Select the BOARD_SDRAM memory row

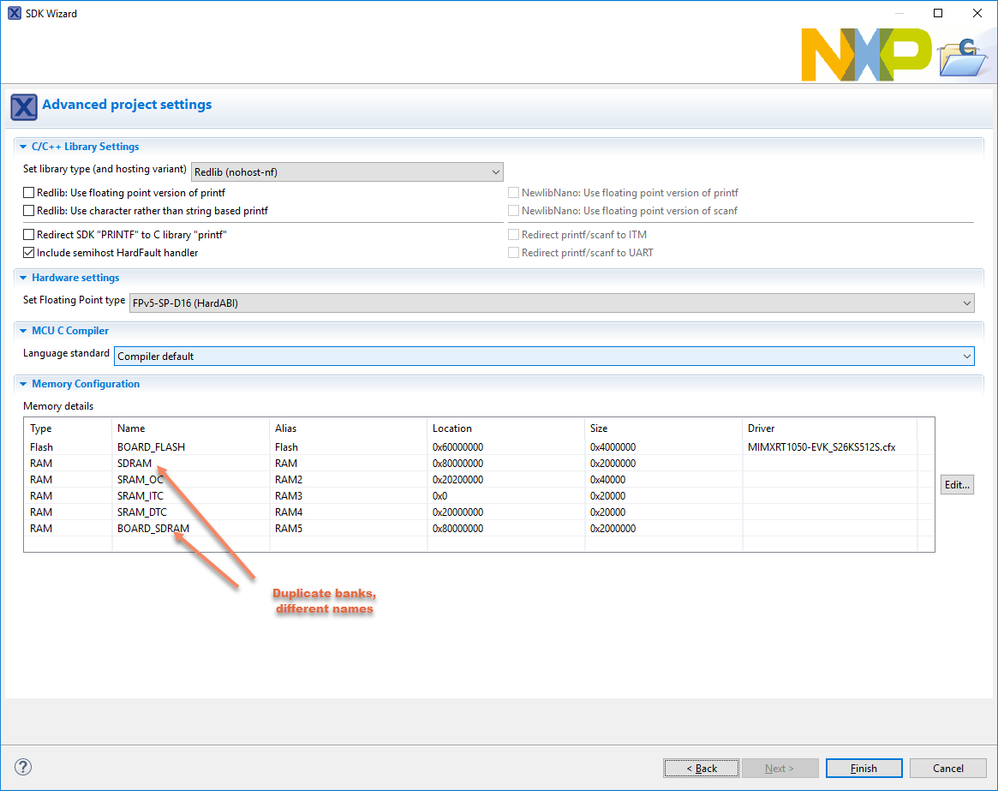[479, 528]
